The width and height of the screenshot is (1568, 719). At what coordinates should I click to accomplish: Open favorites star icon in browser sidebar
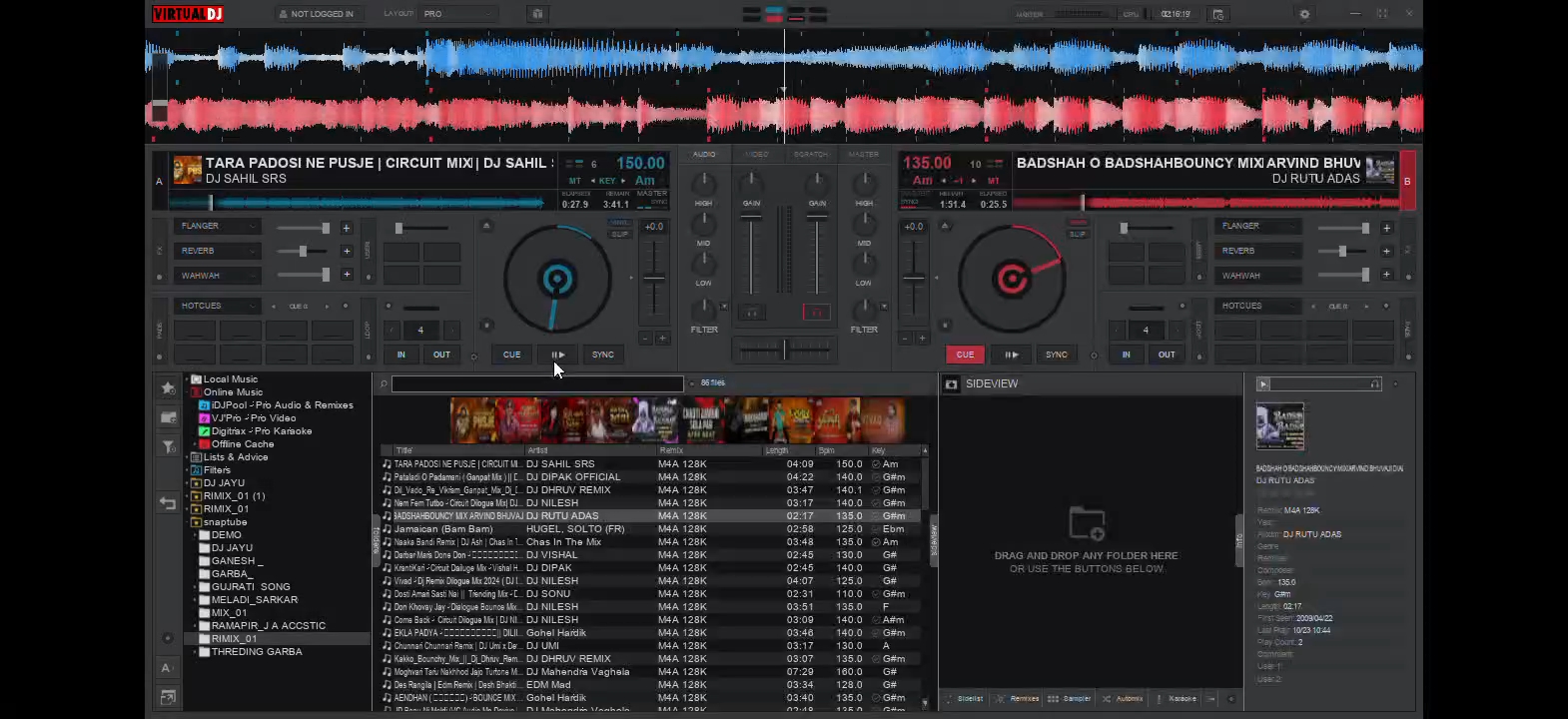coord(168,387)
